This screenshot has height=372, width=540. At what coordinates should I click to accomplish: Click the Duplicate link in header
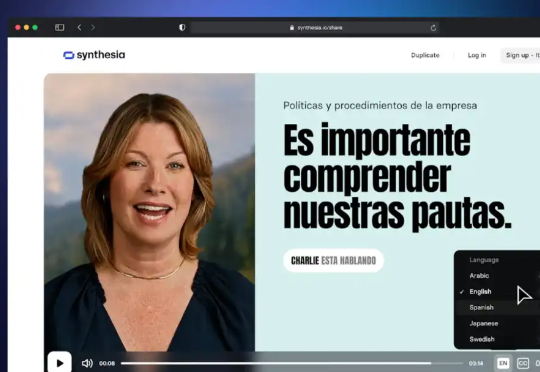point(425,55)
